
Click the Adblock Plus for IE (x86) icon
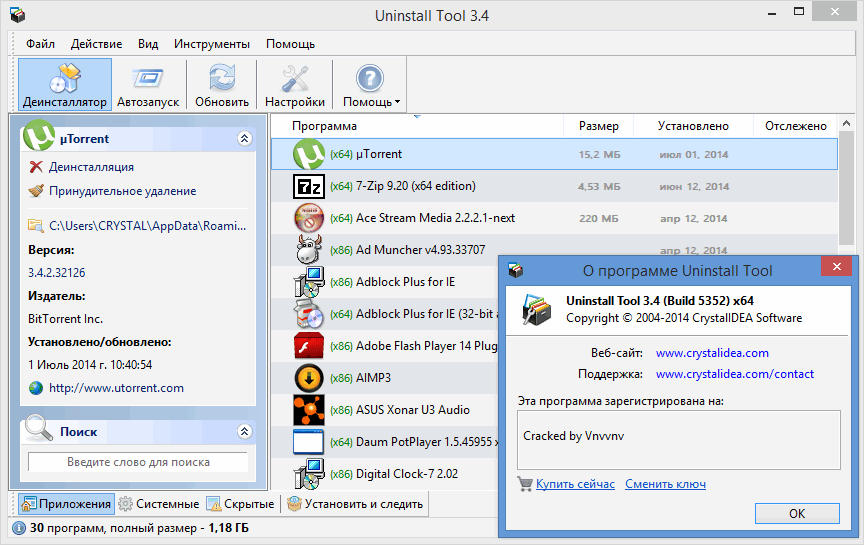pos(309,282)
